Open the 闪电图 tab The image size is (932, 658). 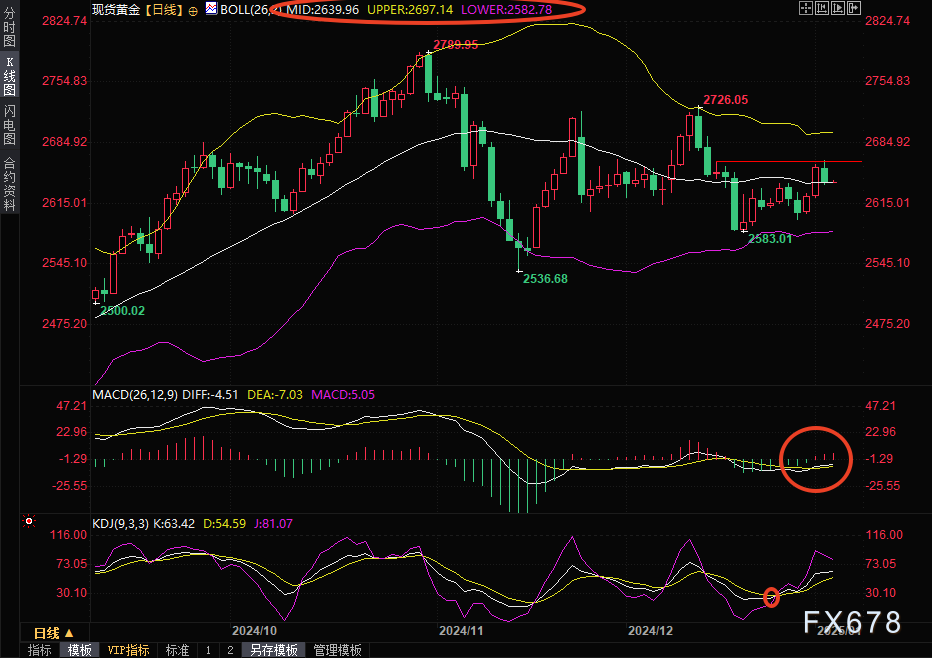pyautogui.click(x=9, y=124)
